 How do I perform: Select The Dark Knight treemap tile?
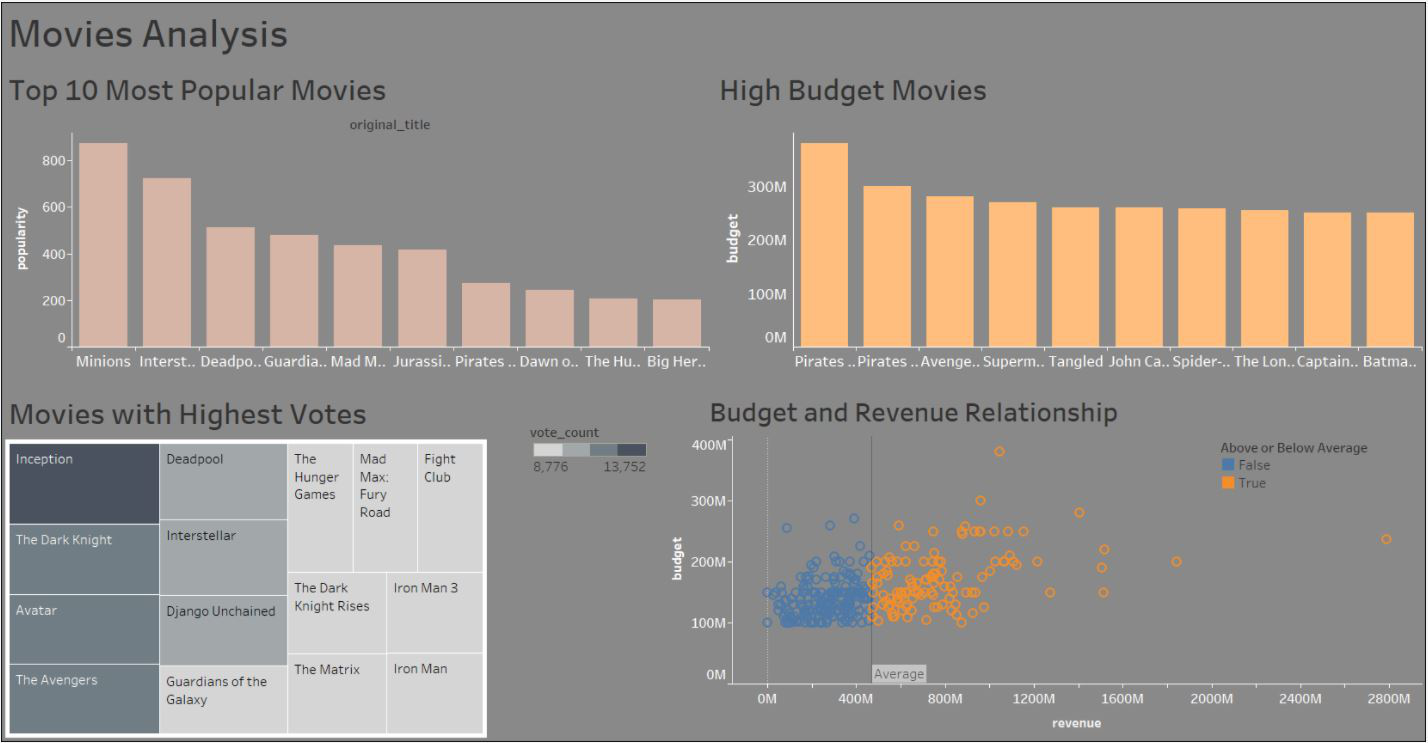click(84, 559)
